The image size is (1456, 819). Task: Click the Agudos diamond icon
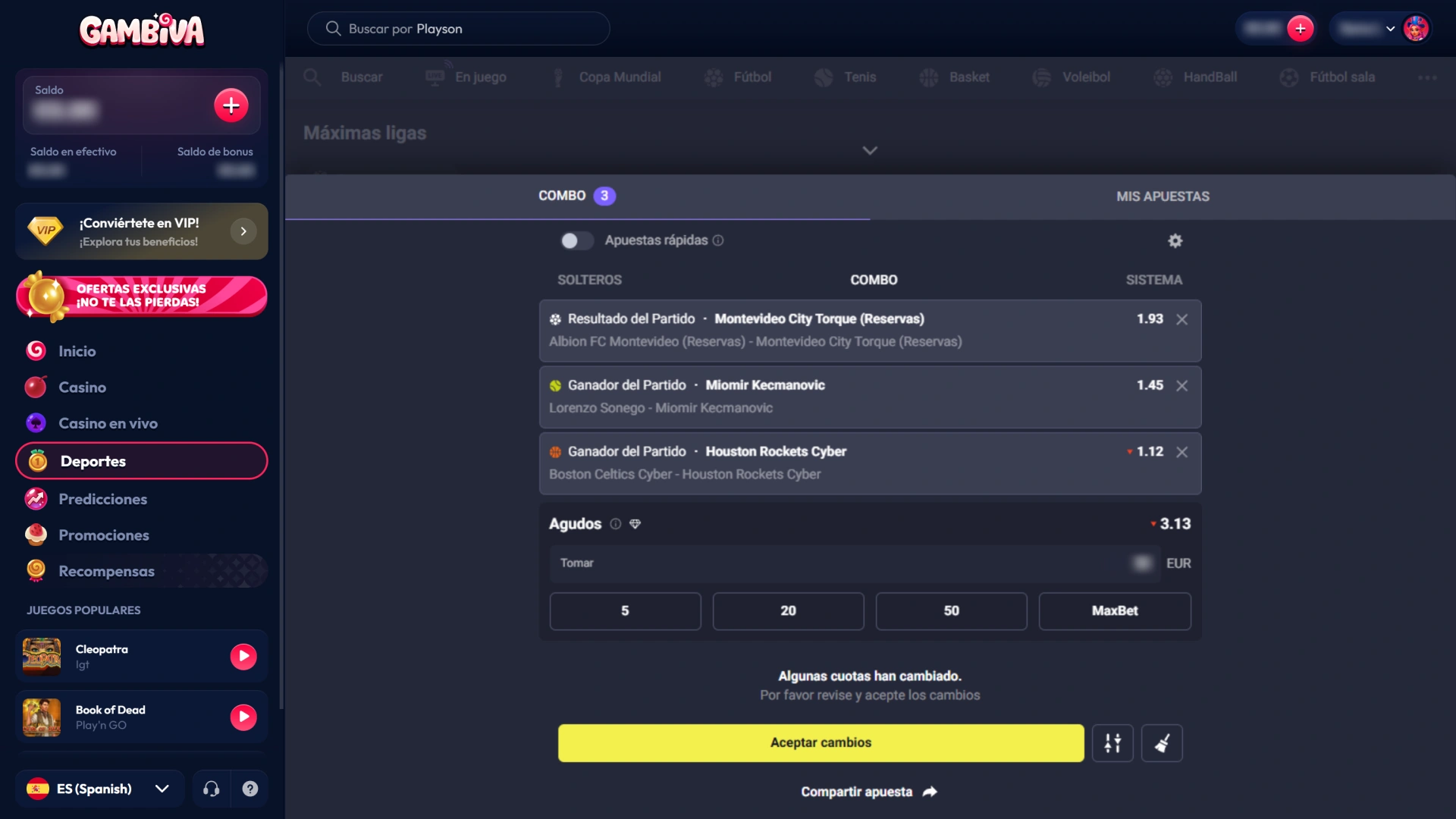[635, 524]
